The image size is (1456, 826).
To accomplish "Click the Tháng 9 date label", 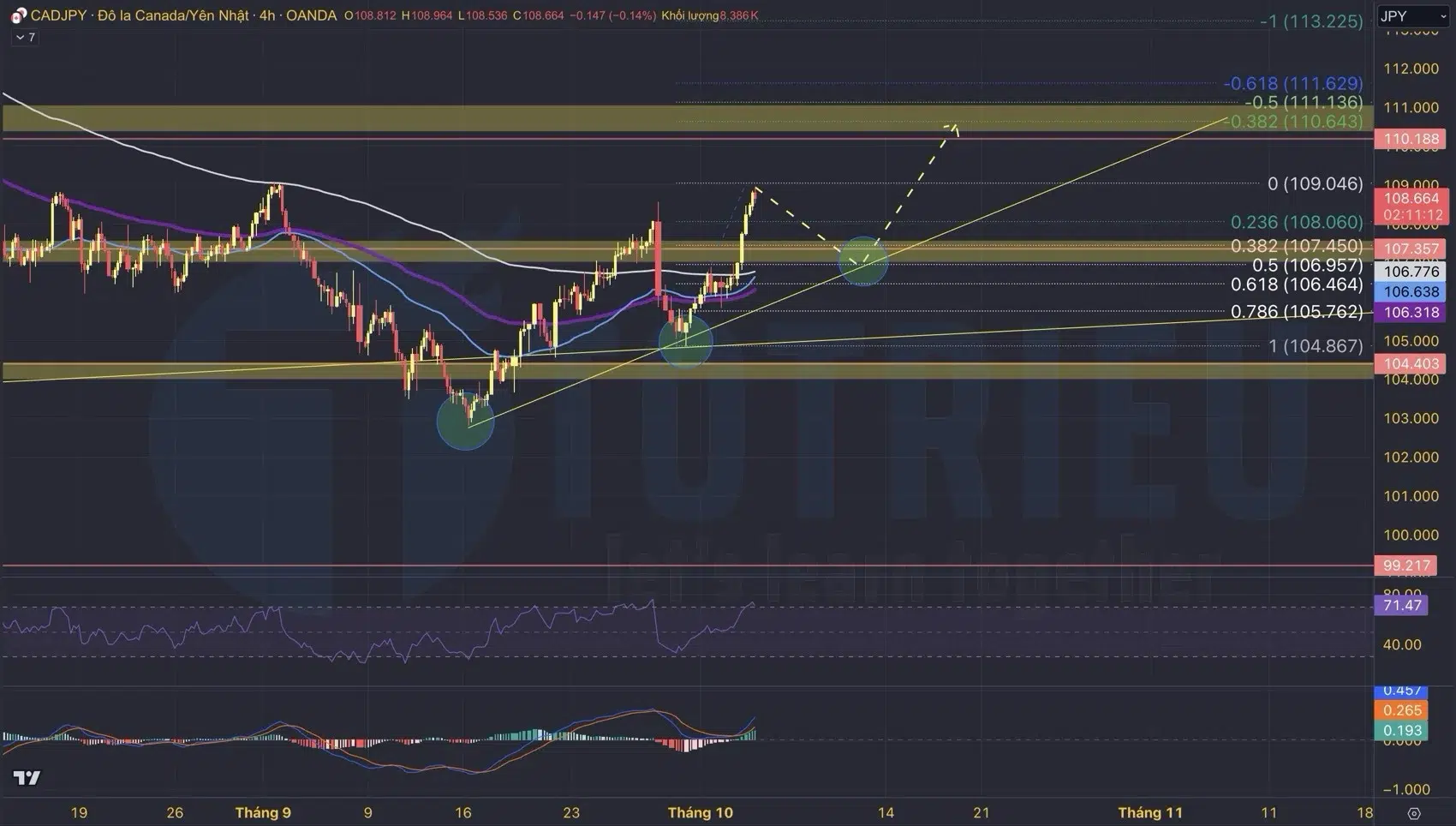I will tap(263, 812).
